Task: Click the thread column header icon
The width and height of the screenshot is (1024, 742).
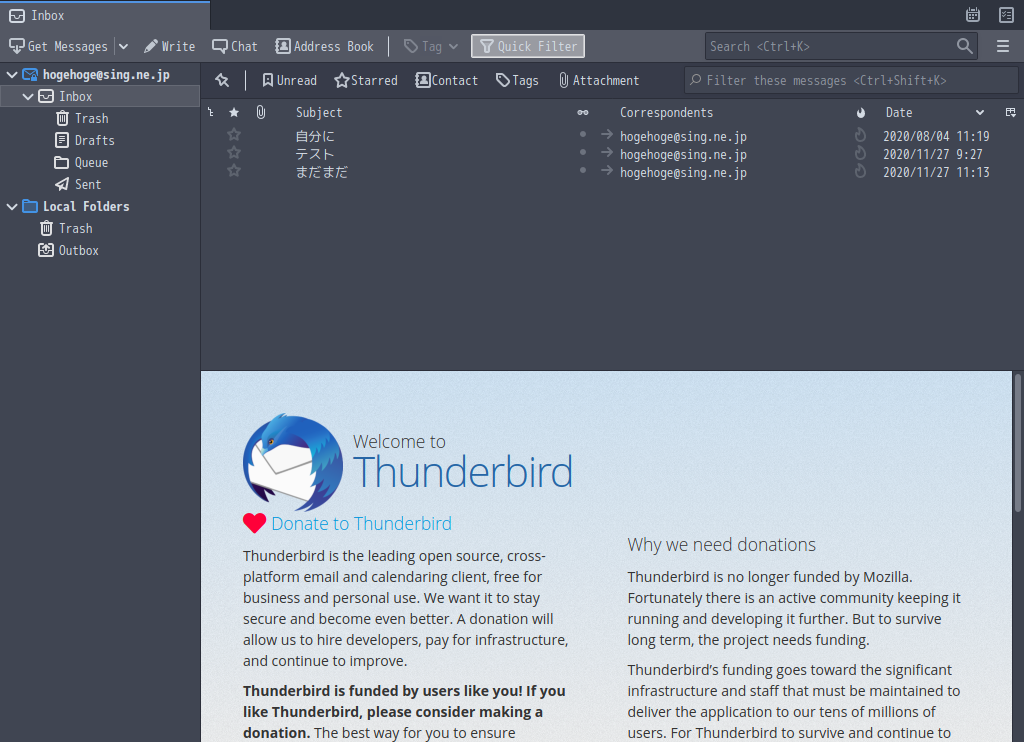Action: pos(211,112)
